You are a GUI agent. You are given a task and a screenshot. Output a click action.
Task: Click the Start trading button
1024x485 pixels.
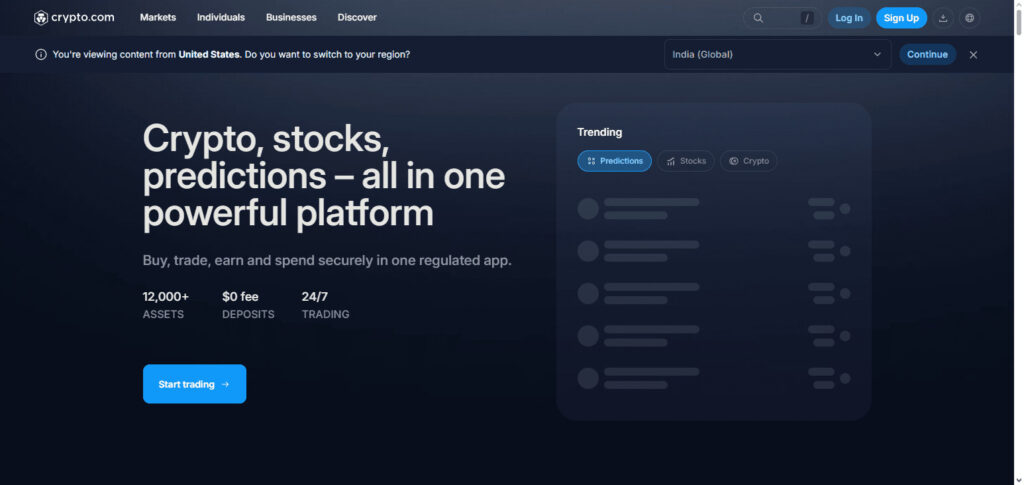pos(195,384)
